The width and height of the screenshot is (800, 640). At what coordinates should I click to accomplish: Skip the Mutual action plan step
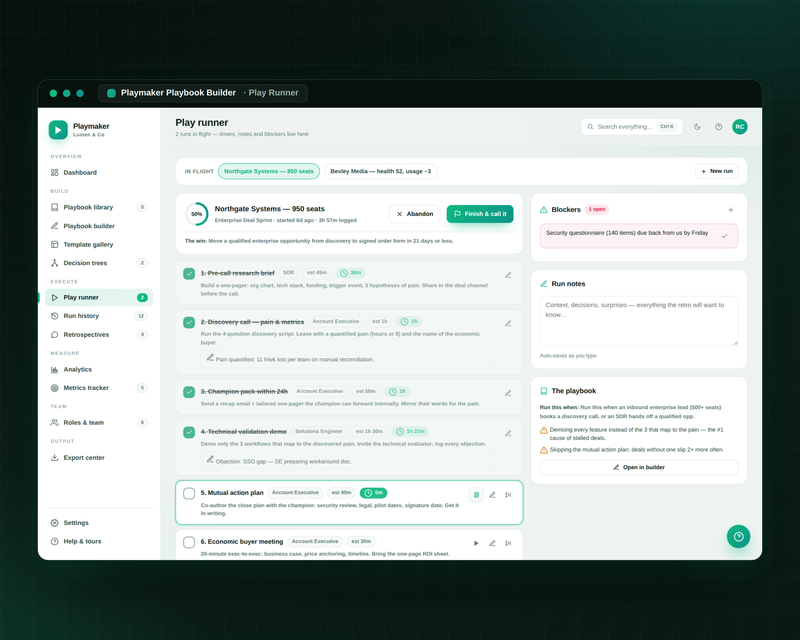click(508, 495)
